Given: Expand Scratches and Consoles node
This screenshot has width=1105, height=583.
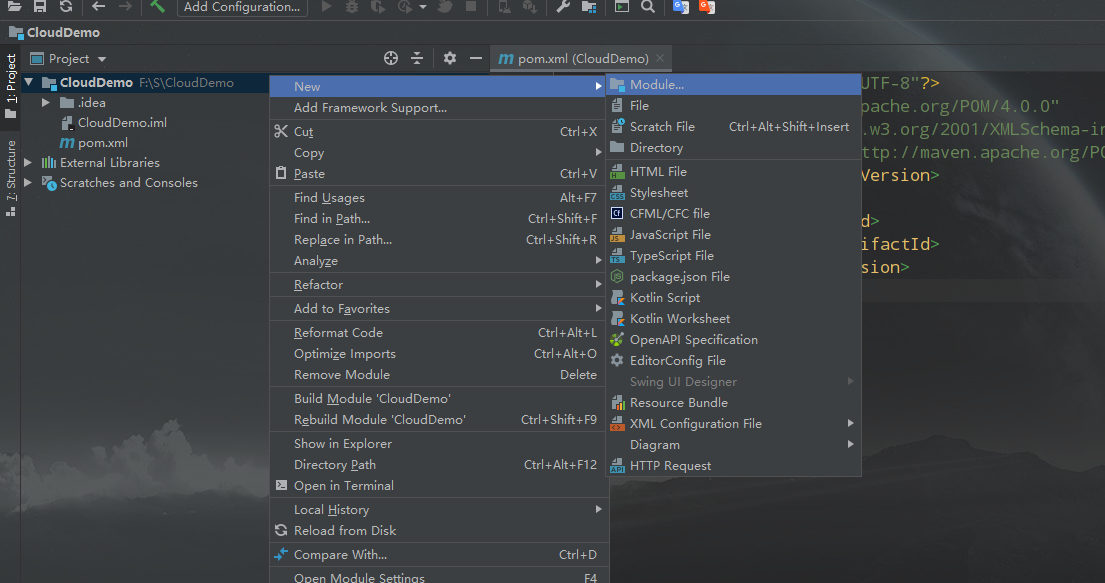Looking at the screenshot, I should click(28, 183).
